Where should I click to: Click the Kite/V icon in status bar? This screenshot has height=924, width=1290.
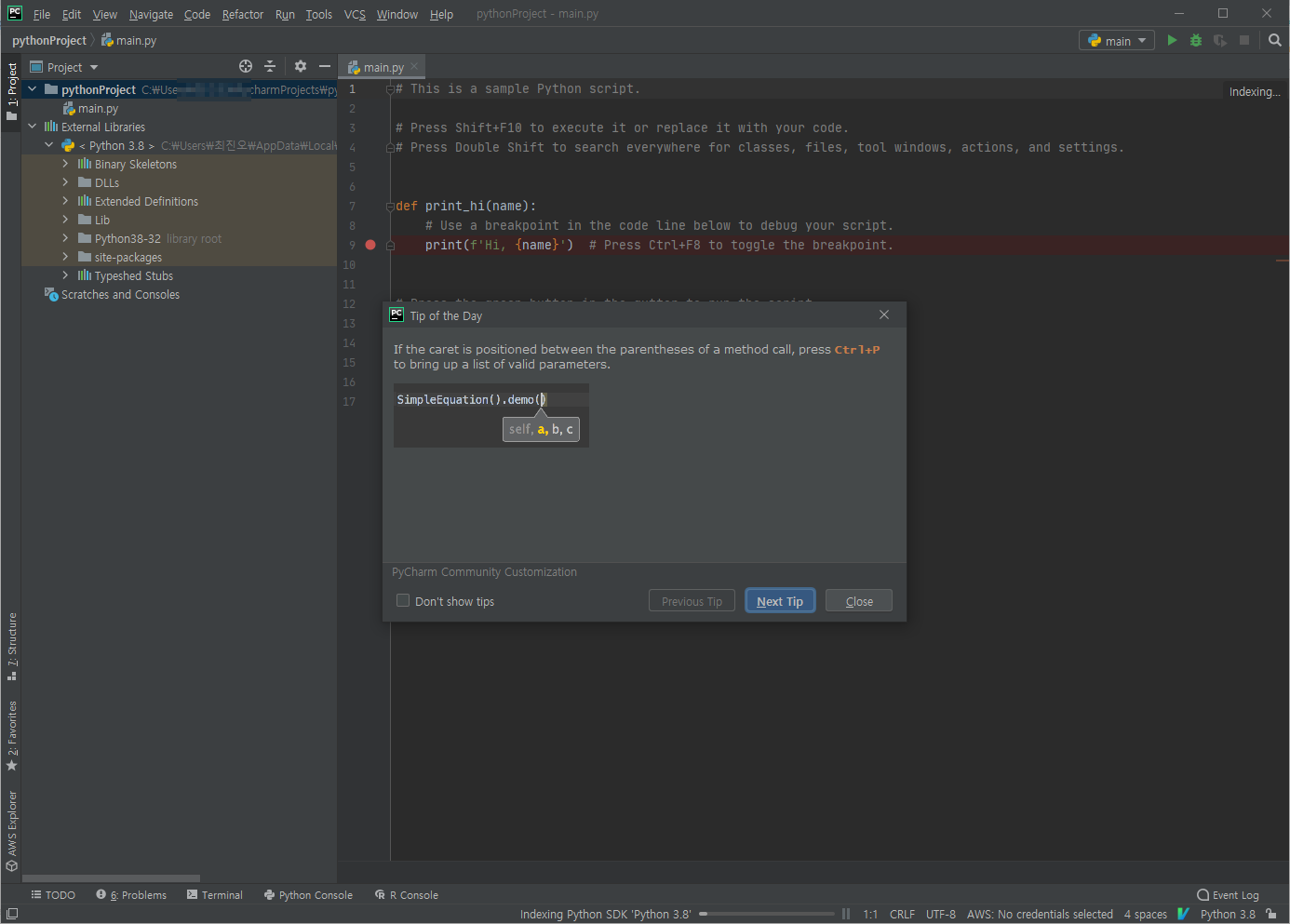[x=1183, y=914]
